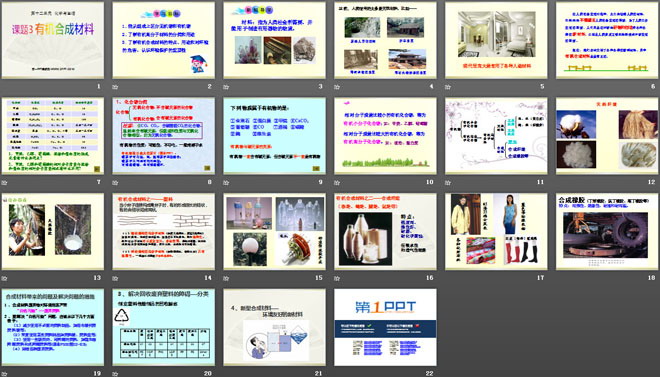The width and height of the screenshot is (660, 377).
Task: Click animation star icon under slide 10
Action: click(x=337, y=183)
